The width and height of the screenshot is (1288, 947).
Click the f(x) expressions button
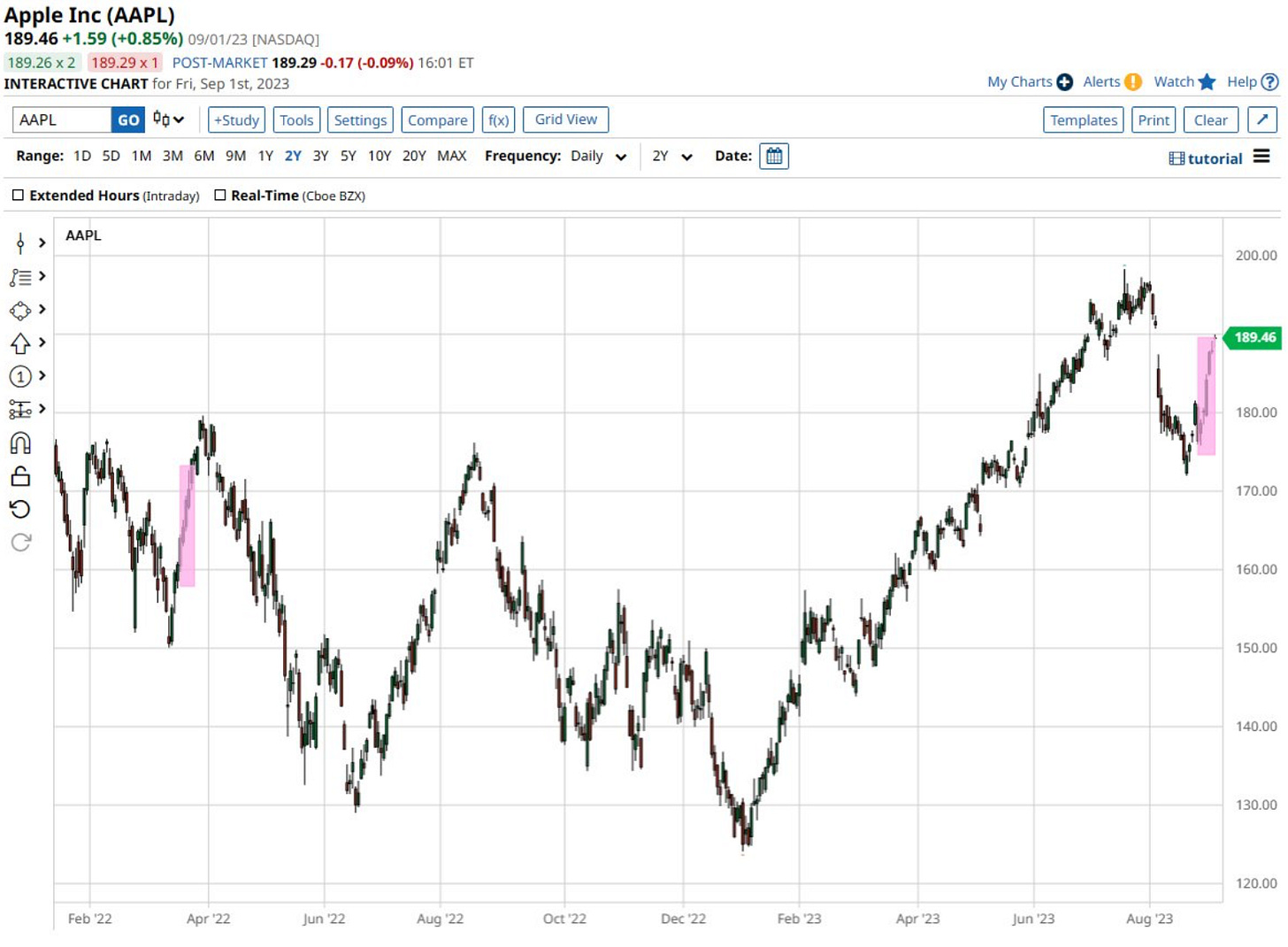[x=498, y=119]
